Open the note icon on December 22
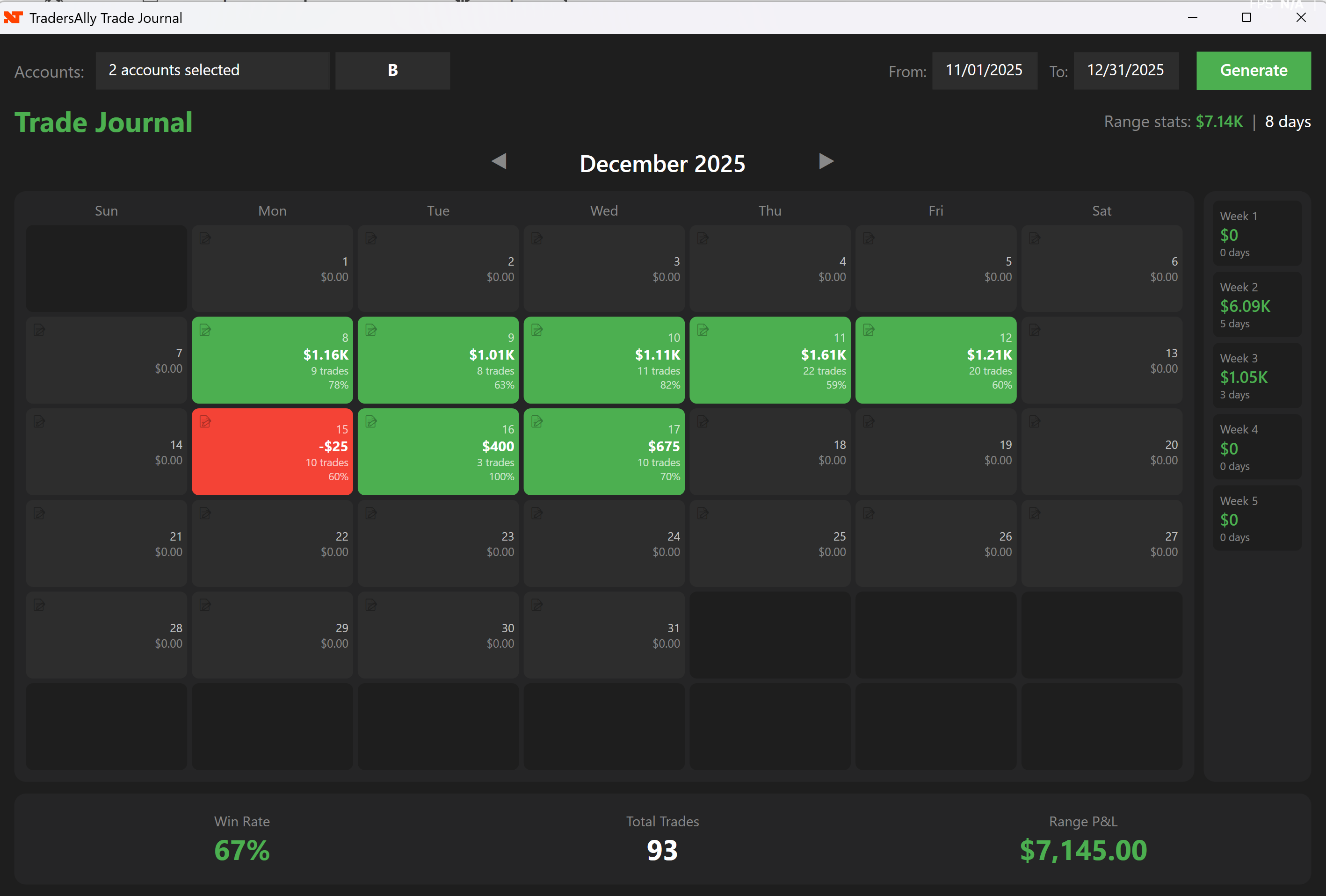 click(x=206, y=513)
